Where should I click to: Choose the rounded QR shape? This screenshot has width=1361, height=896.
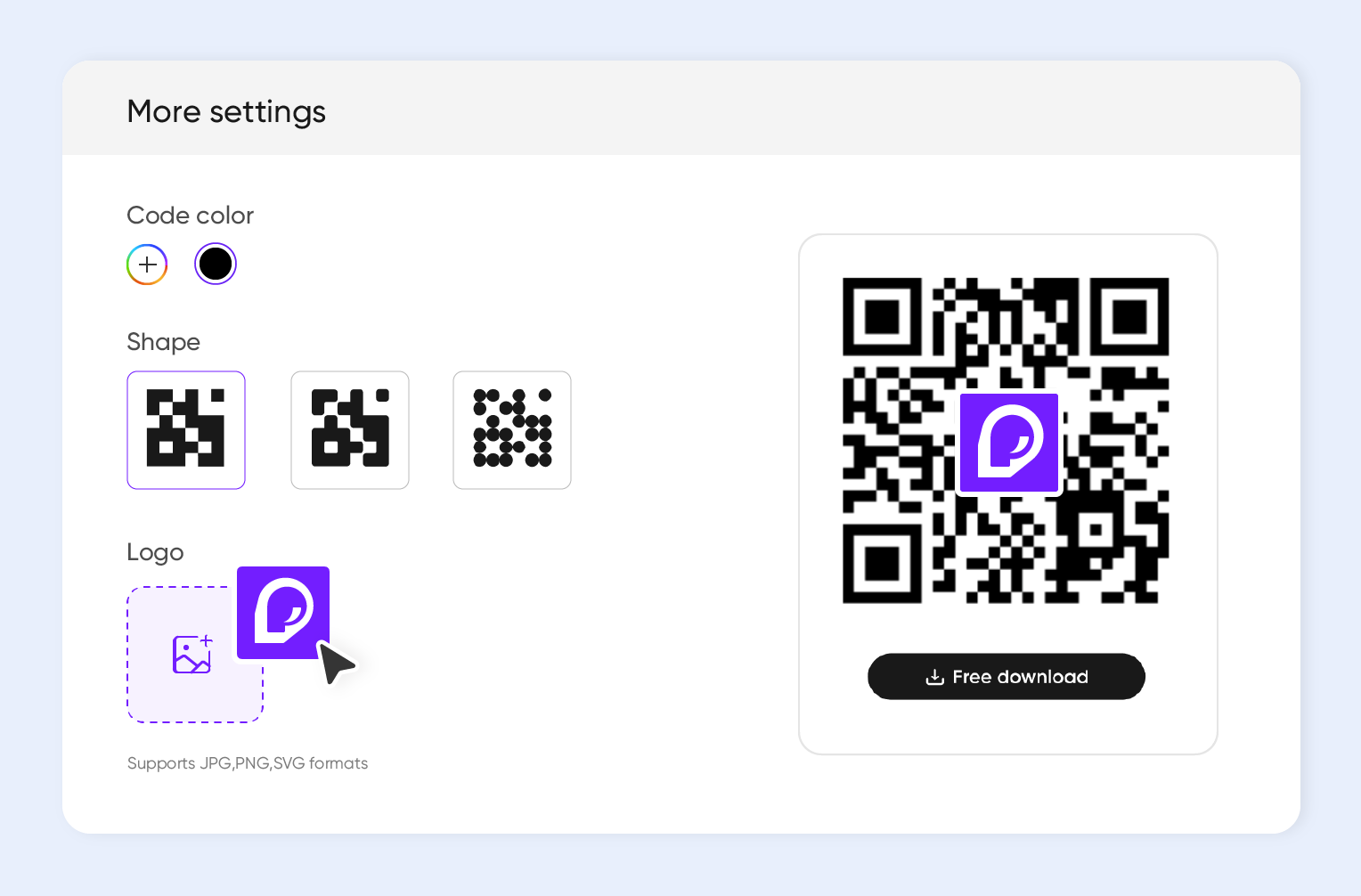point(350,430)
